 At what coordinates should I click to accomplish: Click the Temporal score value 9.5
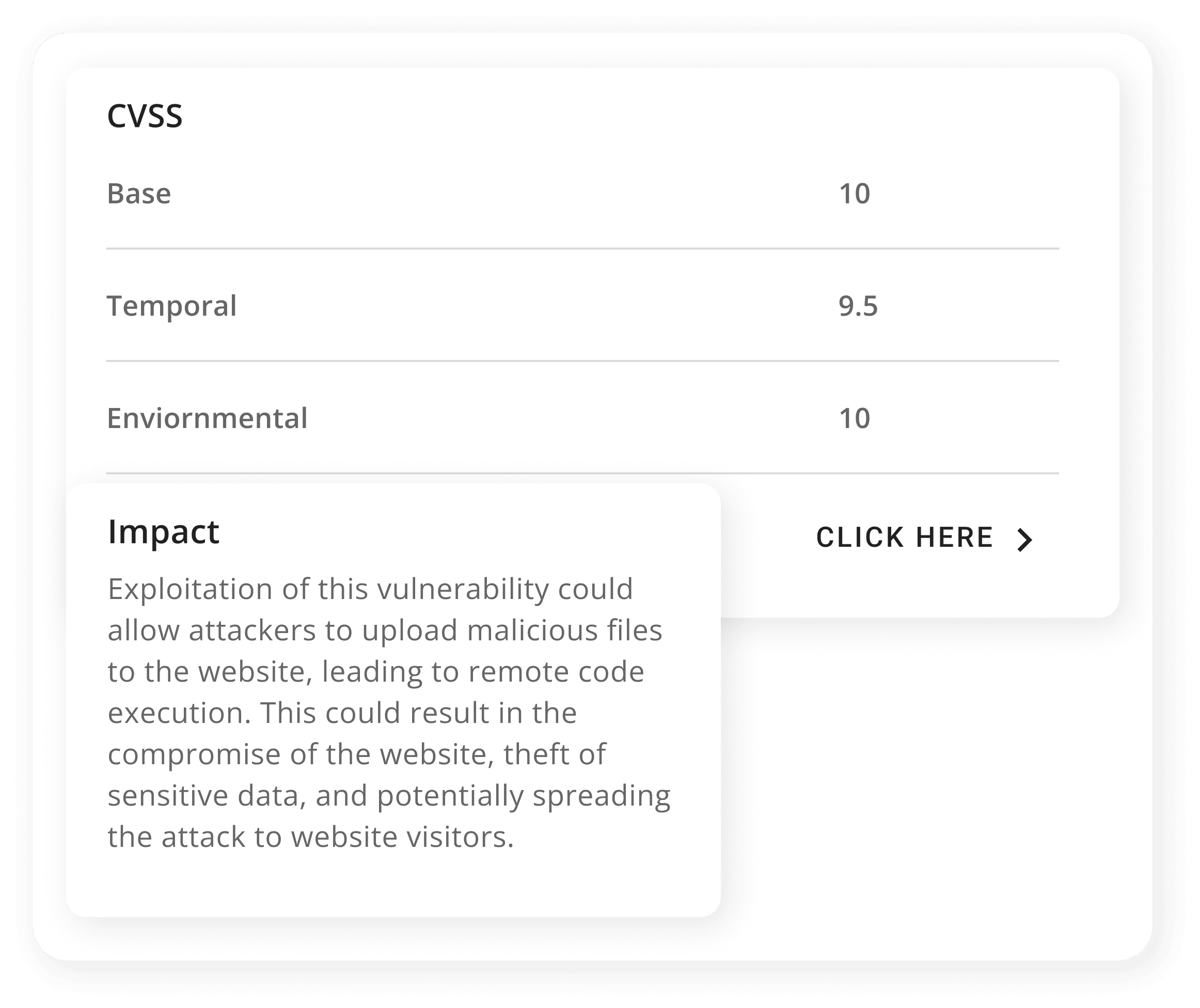click(x=858, y=306)
